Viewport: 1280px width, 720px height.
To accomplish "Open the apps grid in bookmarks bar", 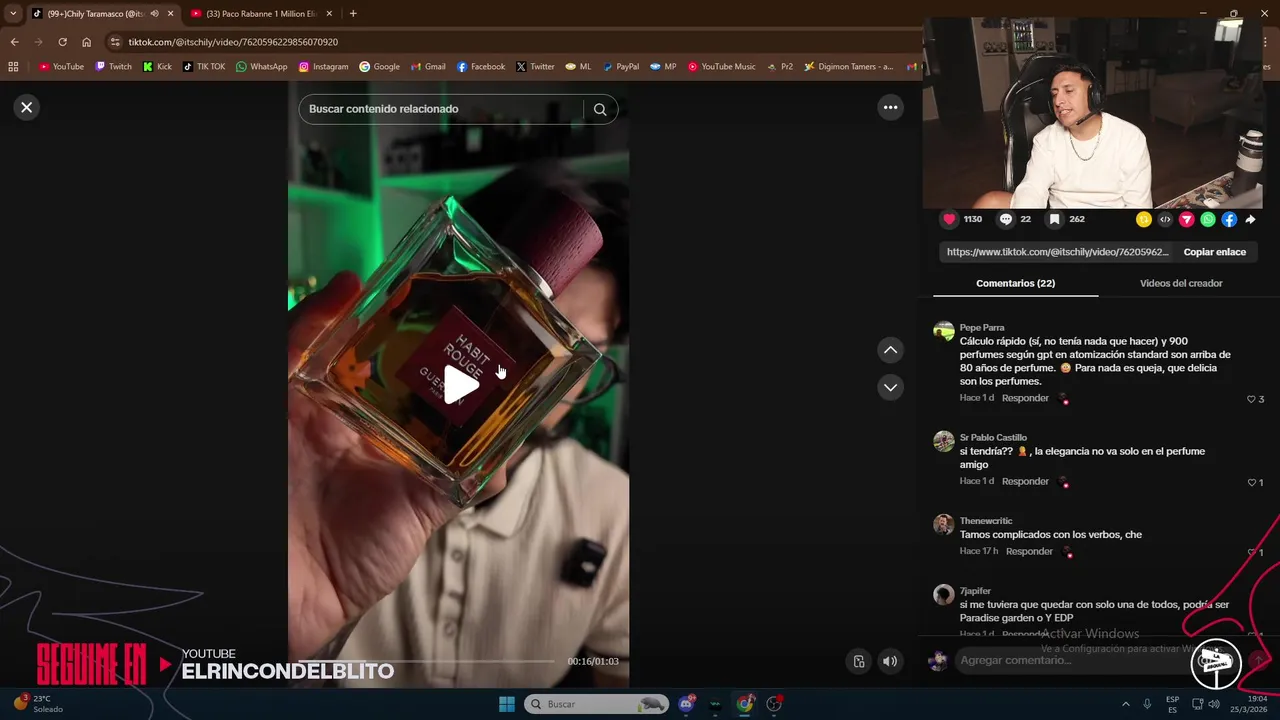I will tap(13, 67).
